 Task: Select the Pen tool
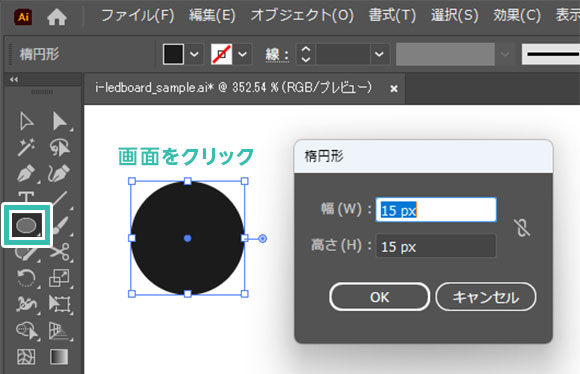pos(26,173)
